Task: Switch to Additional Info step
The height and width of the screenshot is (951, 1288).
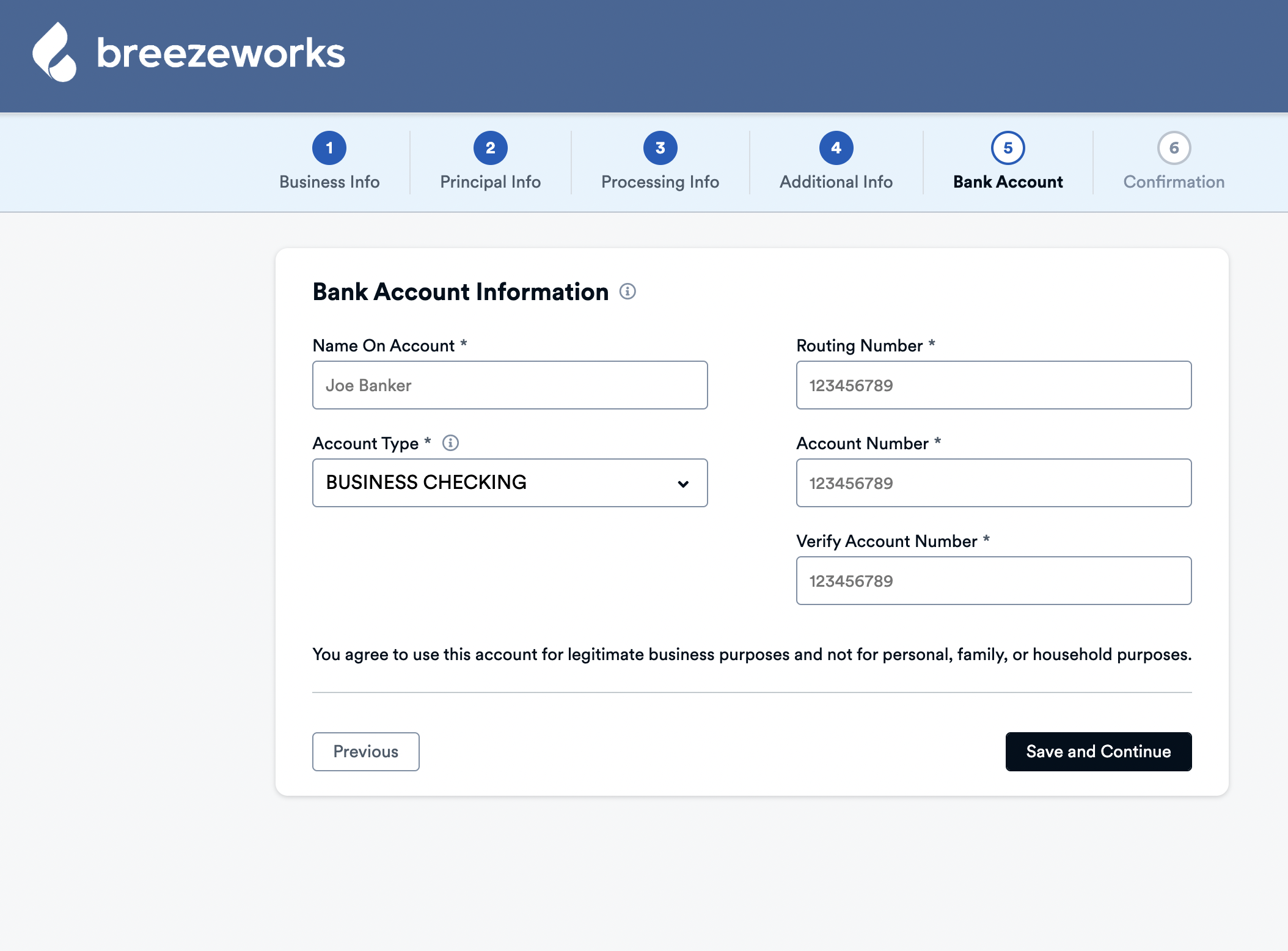Action: 836,182
